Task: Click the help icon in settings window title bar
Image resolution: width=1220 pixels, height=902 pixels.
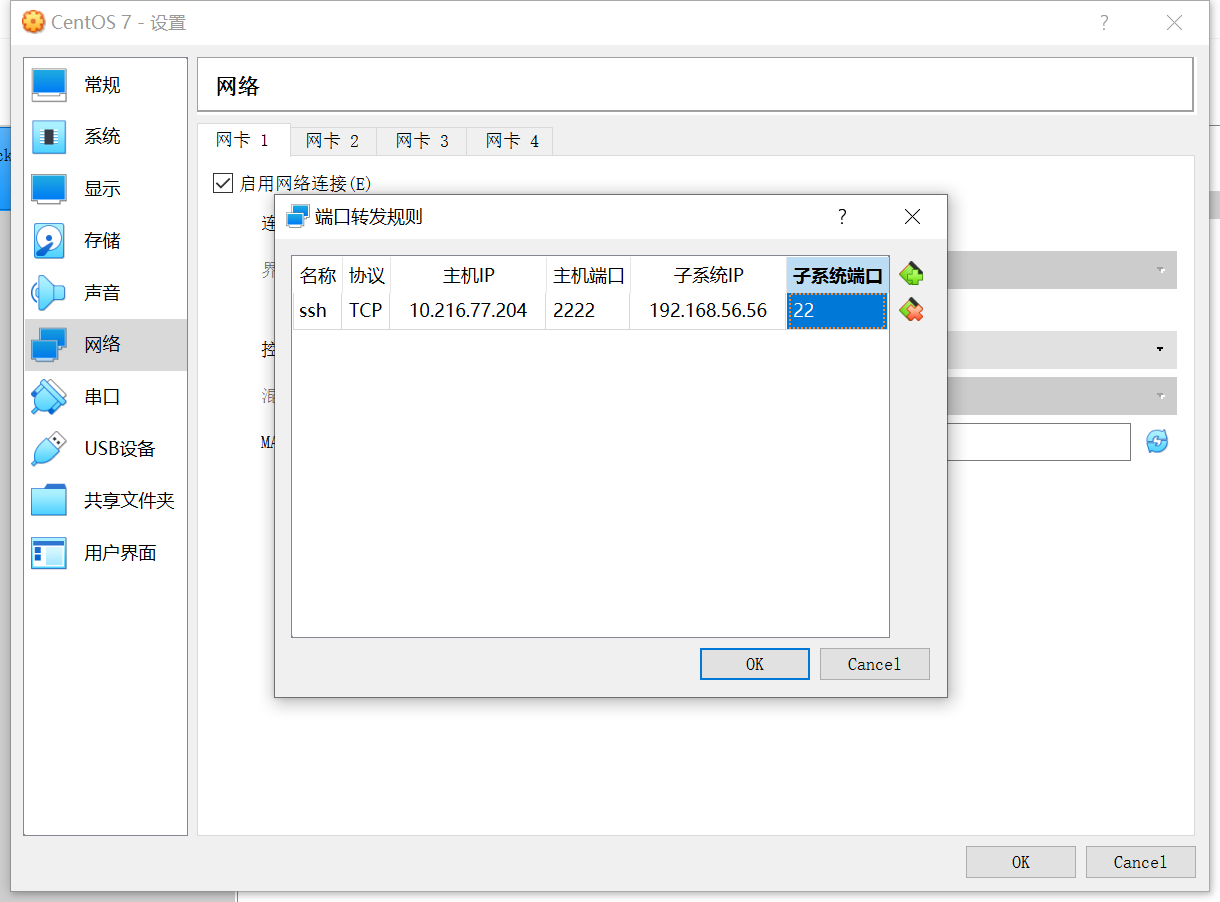Action: click(1104, 23)
